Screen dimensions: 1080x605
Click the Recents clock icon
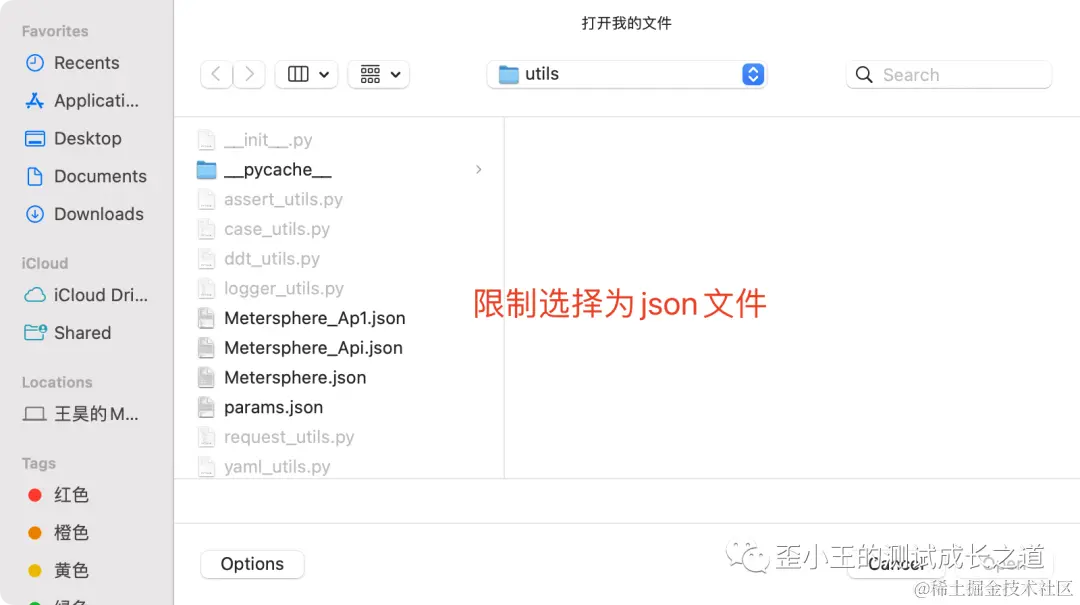click(x=34, y=63)
